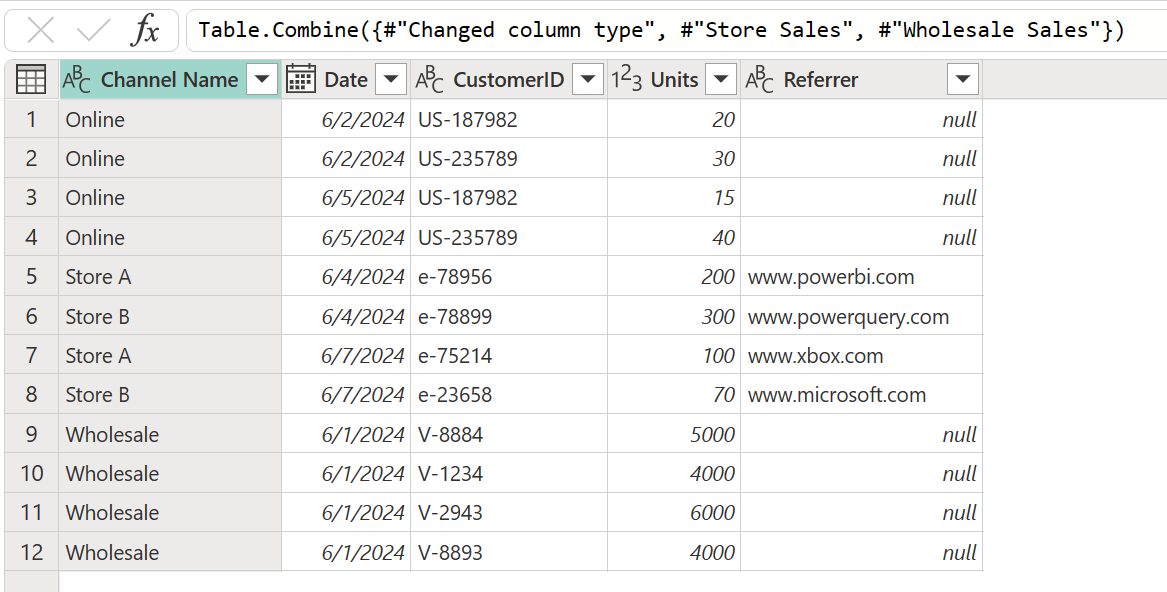Open the table options icon in the corner
This screenshot has height=592, width=1167.
30,79
